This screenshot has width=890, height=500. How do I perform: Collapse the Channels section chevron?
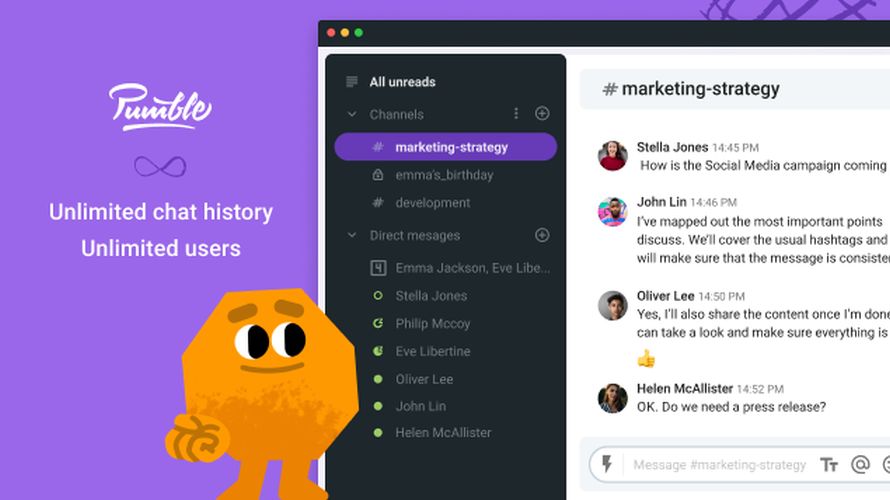pyautogui.click(x=352, y=114)
